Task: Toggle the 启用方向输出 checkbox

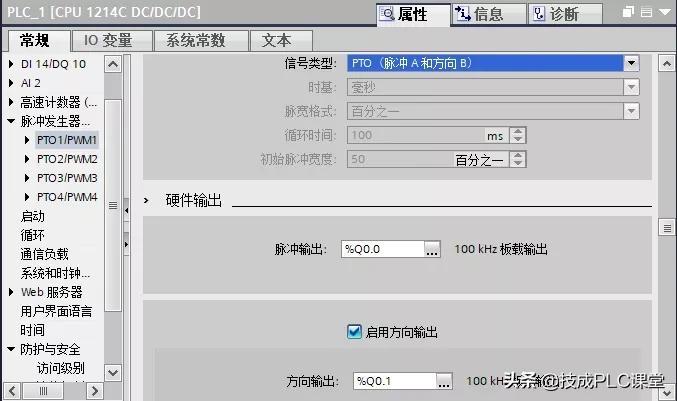Action: coord(354,332)
